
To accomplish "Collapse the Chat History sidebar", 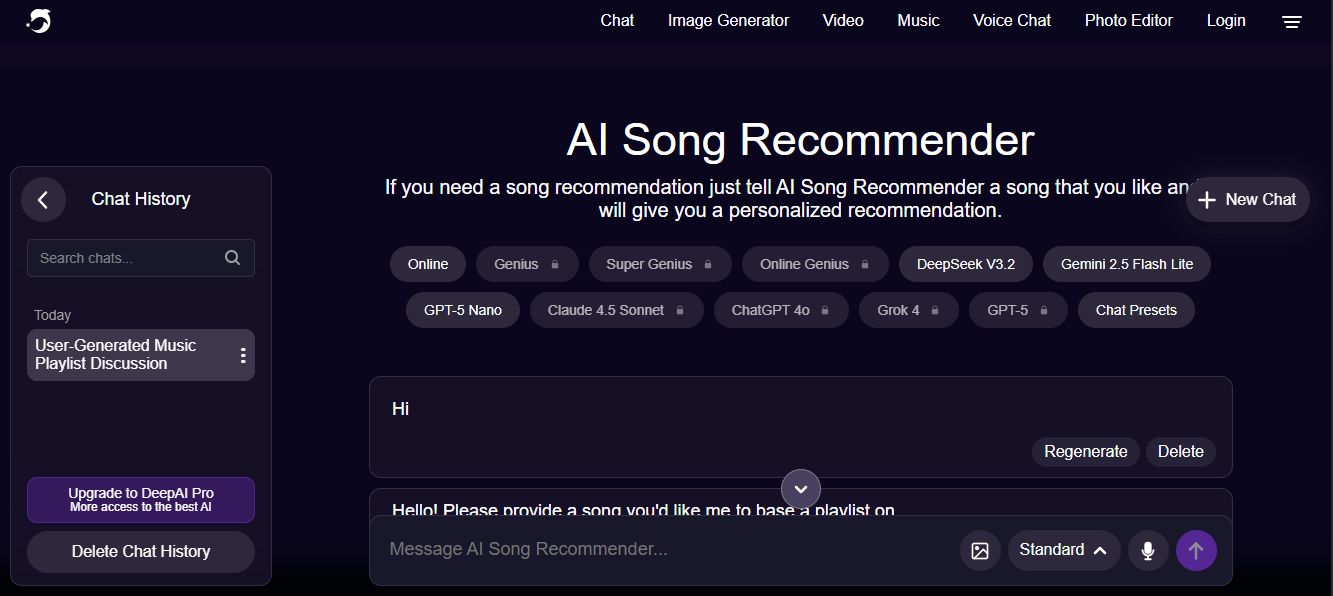I will point(43,199).
